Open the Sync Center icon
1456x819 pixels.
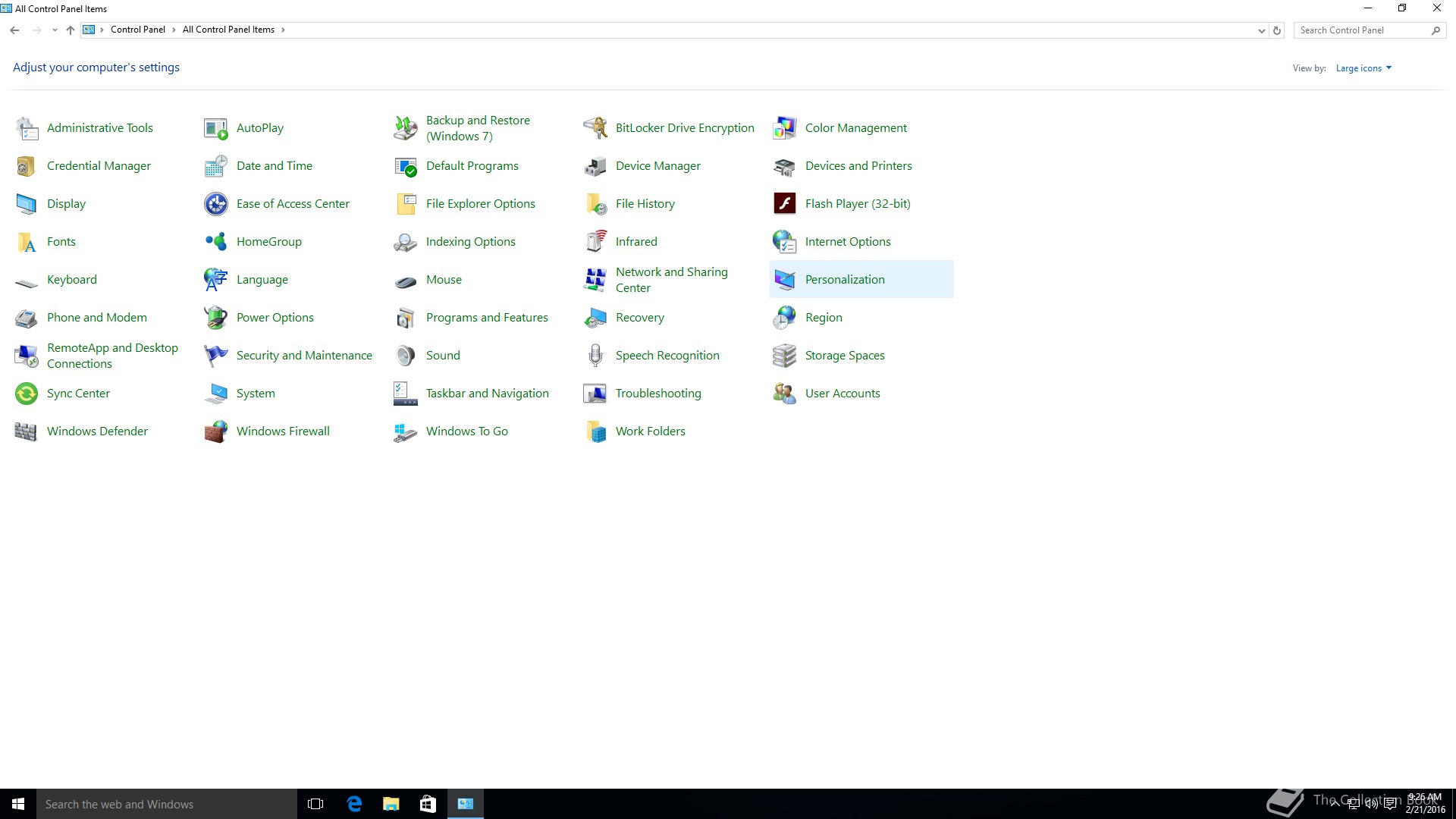pyautogui.click(x=27, y=394)
